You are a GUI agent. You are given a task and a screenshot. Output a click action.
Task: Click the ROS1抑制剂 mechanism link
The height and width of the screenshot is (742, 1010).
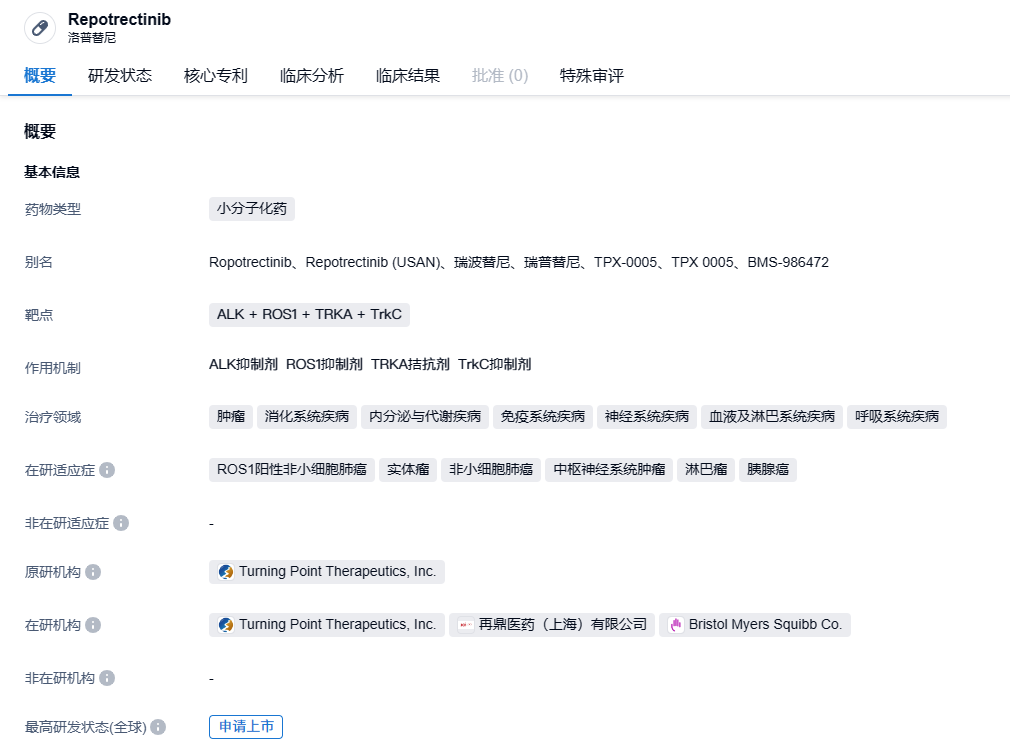coord(324,365)
